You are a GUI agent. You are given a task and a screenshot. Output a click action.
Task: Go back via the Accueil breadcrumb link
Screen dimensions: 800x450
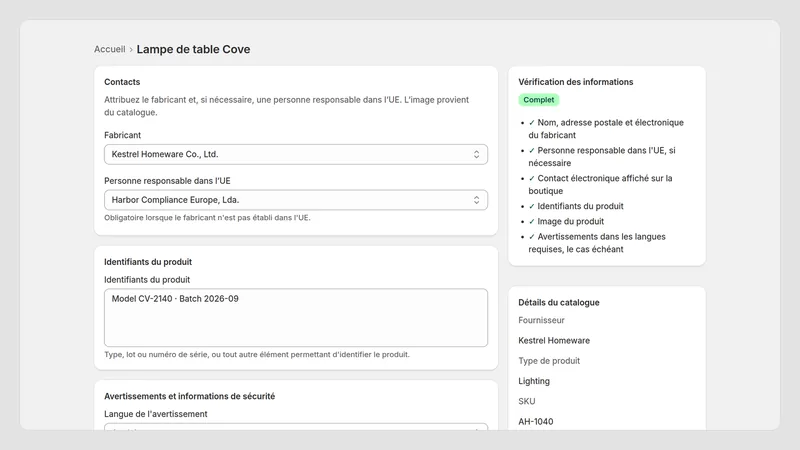(x=109, y=49)
